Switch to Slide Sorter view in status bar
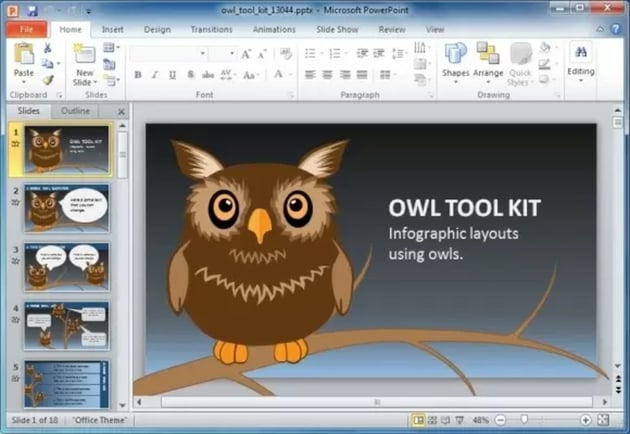 [x=433, y=420]
